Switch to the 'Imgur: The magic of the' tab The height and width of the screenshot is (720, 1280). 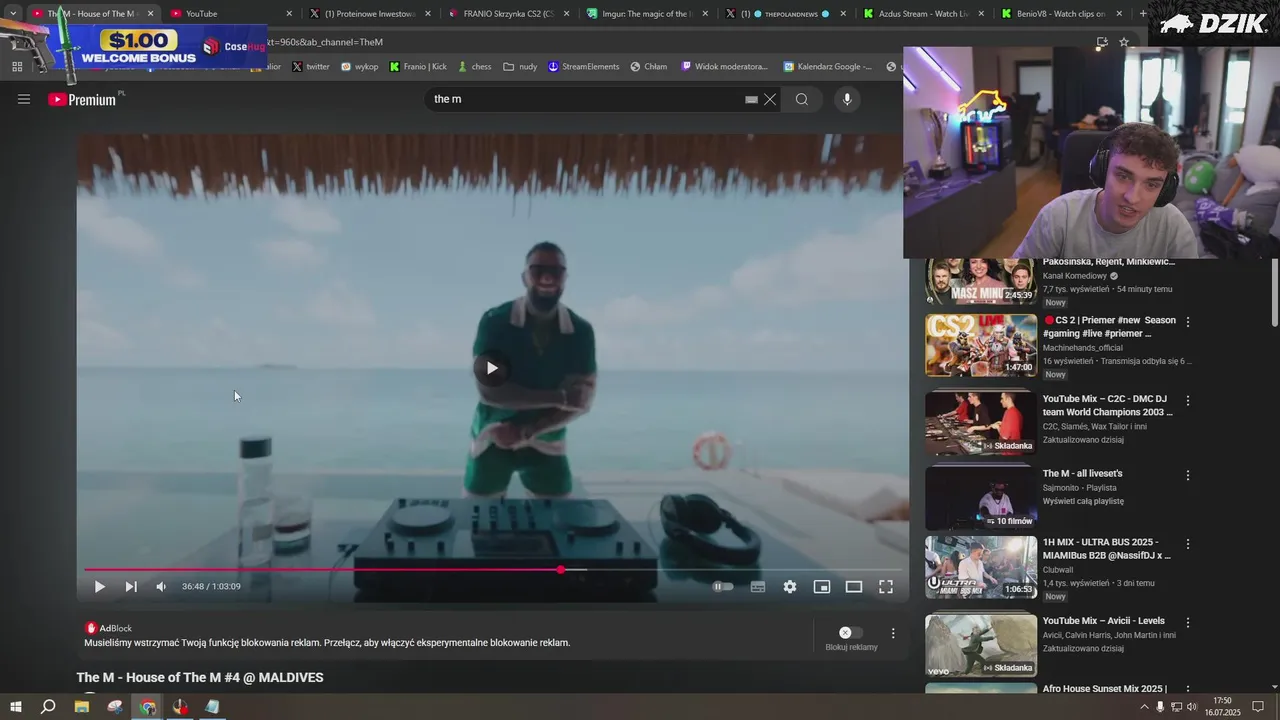(647, 14)
